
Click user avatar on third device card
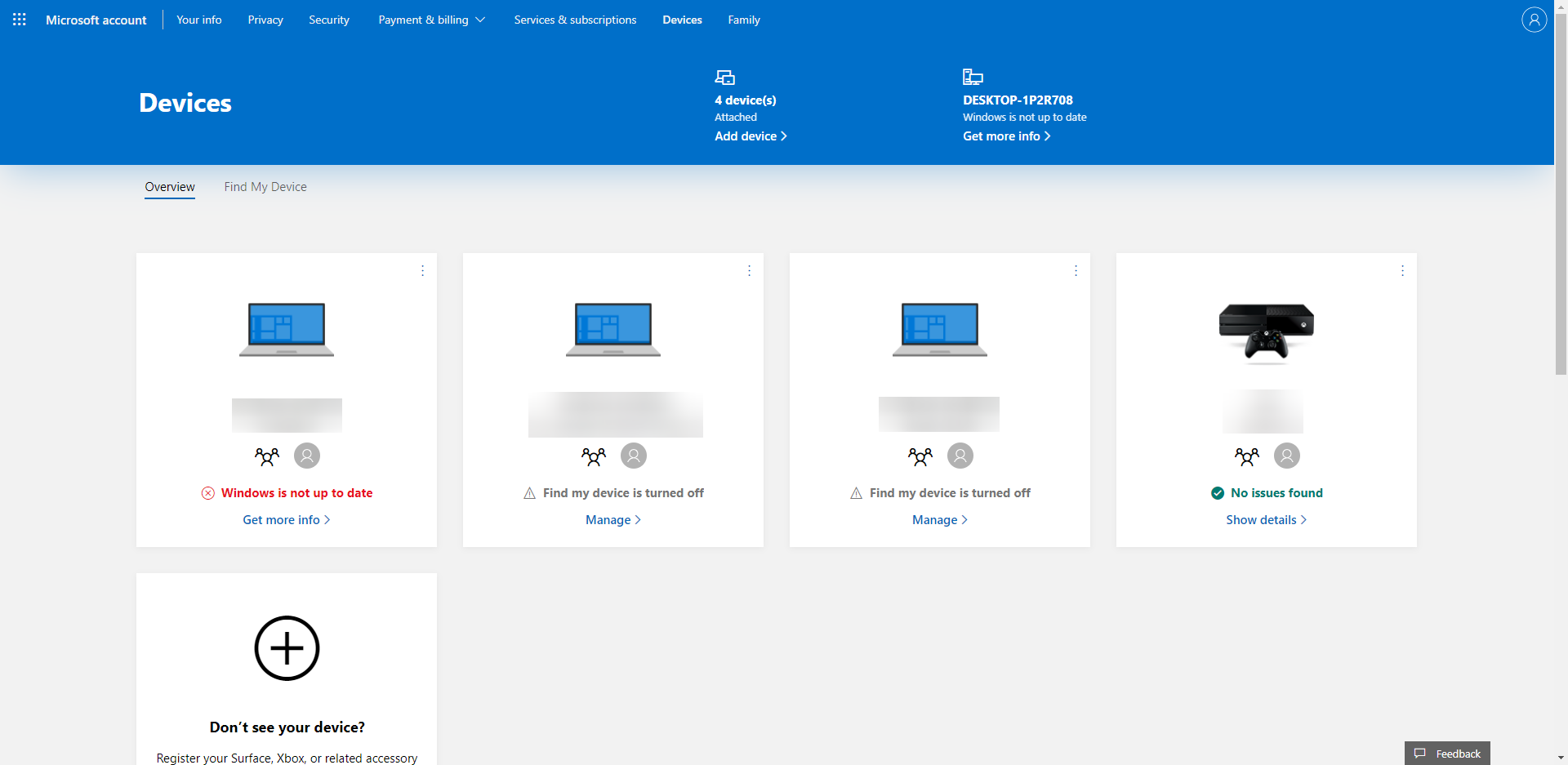[x=960, y=456]
